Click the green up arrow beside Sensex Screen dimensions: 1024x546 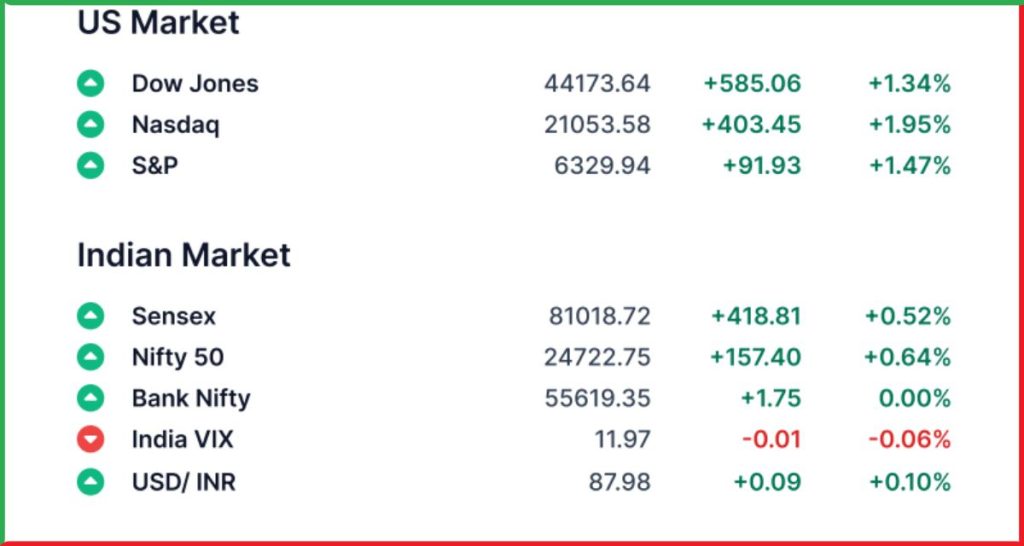(90, 316)
